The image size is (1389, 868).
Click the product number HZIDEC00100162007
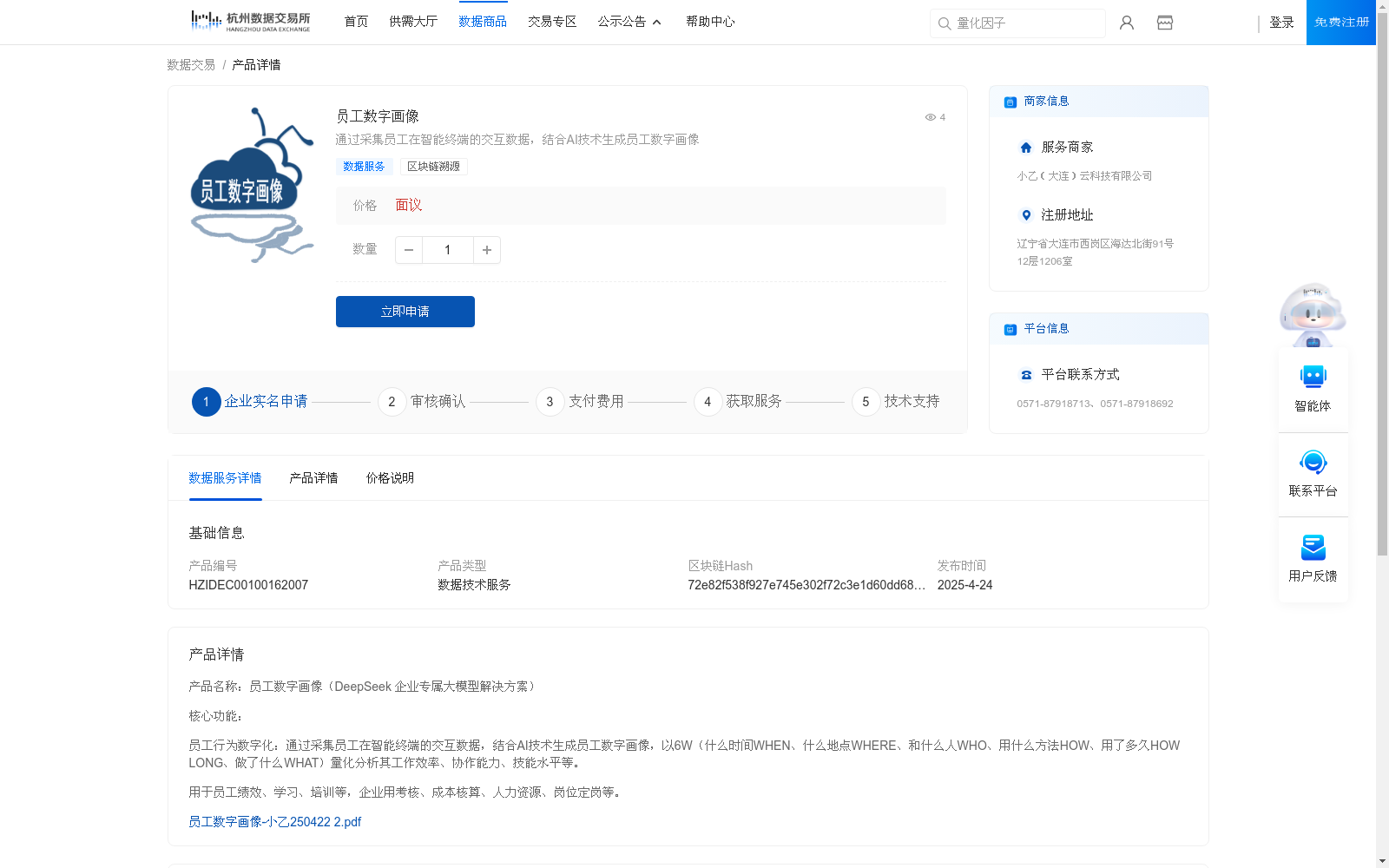tap(248, 585)
